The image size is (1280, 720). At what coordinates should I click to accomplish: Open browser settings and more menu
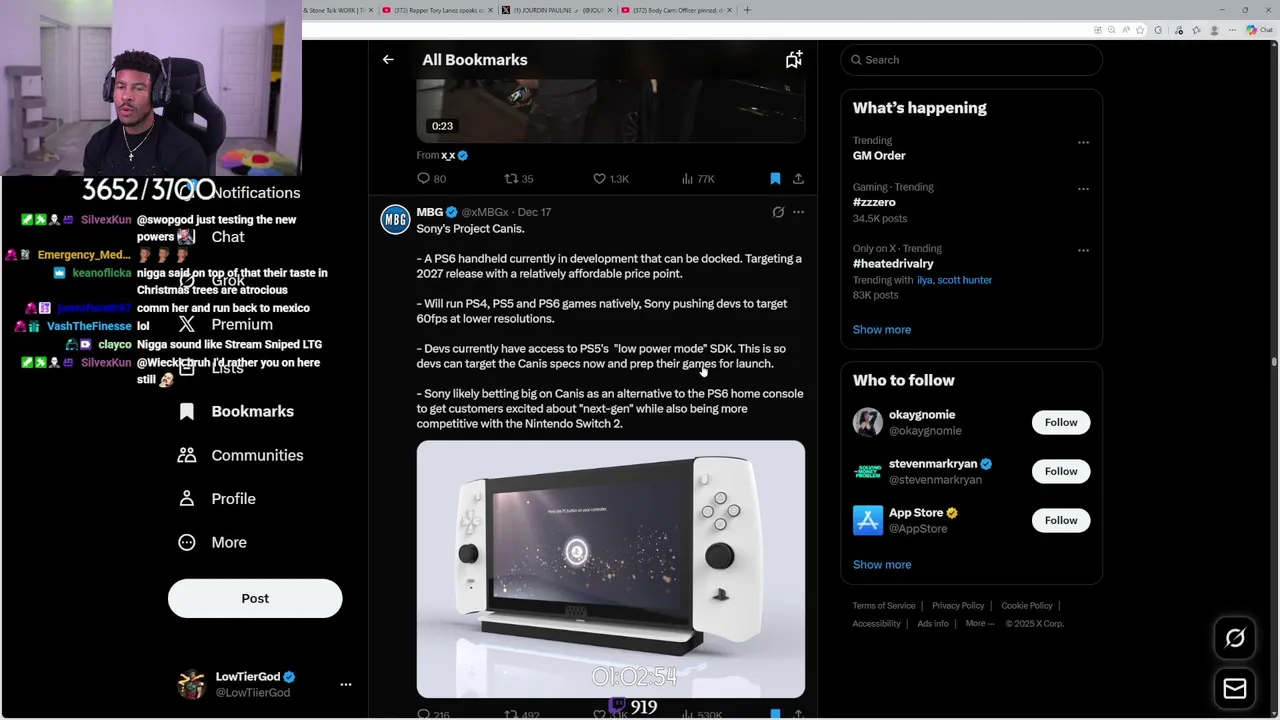[1233, 30]
